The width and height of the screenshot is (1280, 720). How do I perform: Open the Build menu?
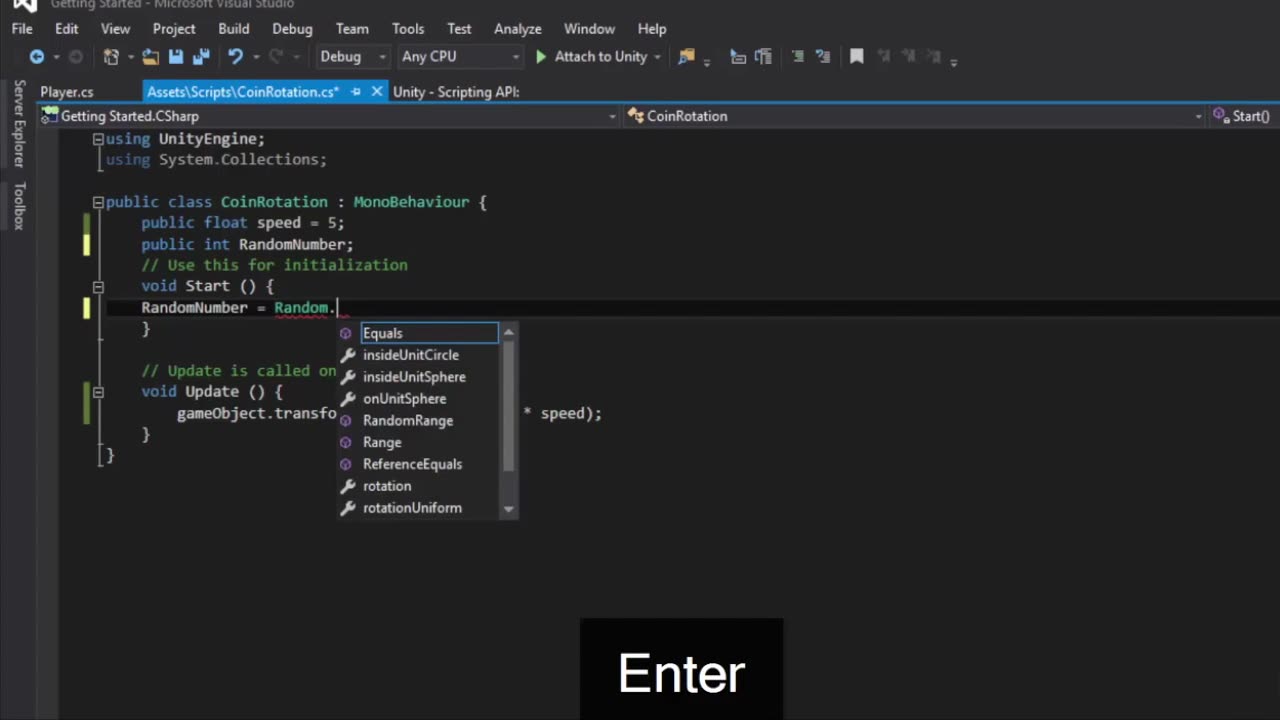(233, 29)
